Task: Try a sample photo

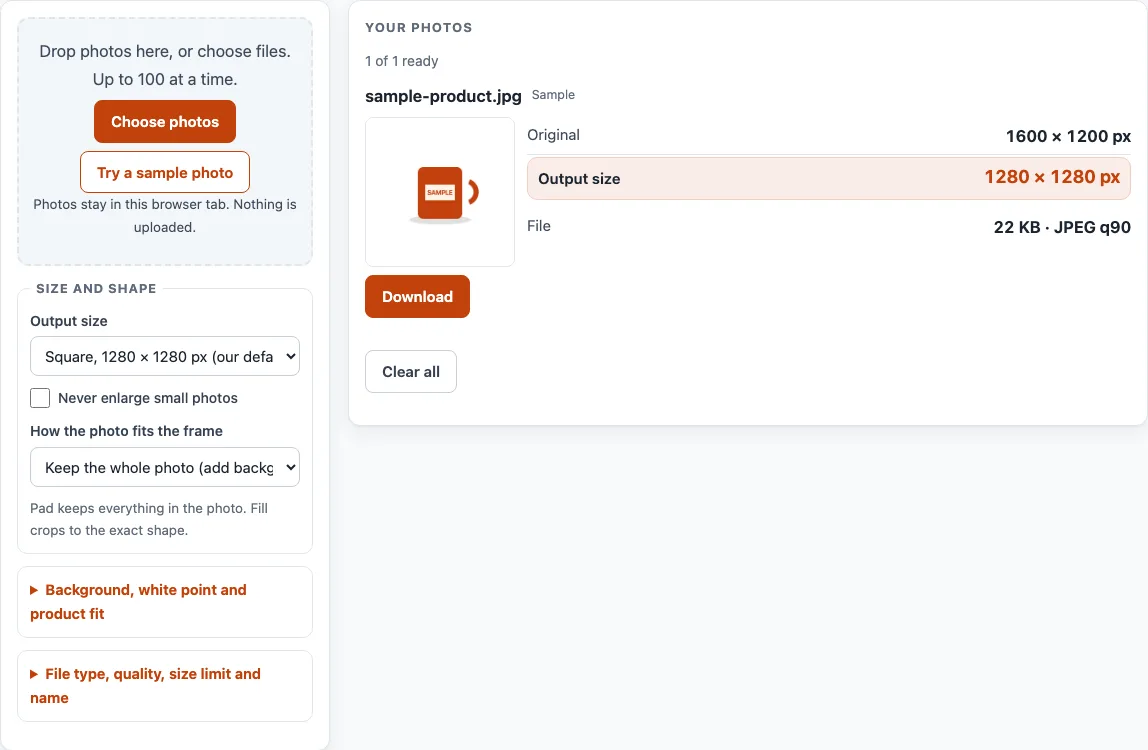Action: [165, 172]
